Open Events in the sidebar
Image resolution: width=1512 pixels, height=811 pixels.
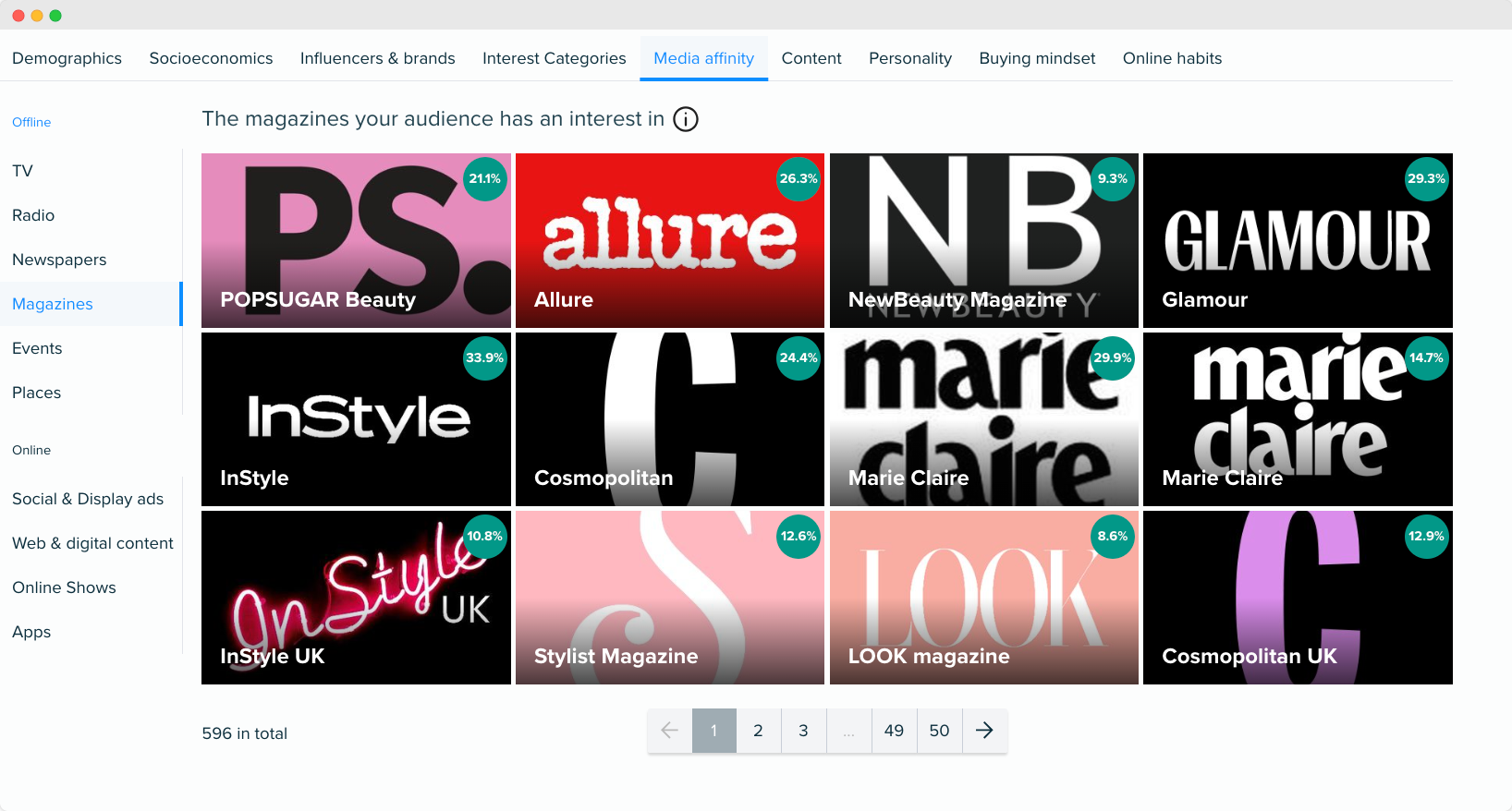91,348
